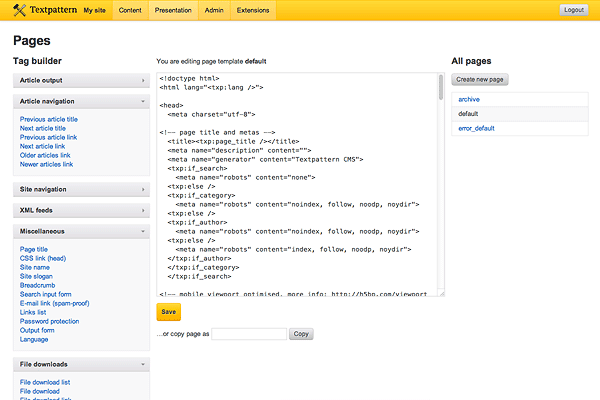
Task: Collapse the Miscellaneous section
Action: (x=80, y=231)
